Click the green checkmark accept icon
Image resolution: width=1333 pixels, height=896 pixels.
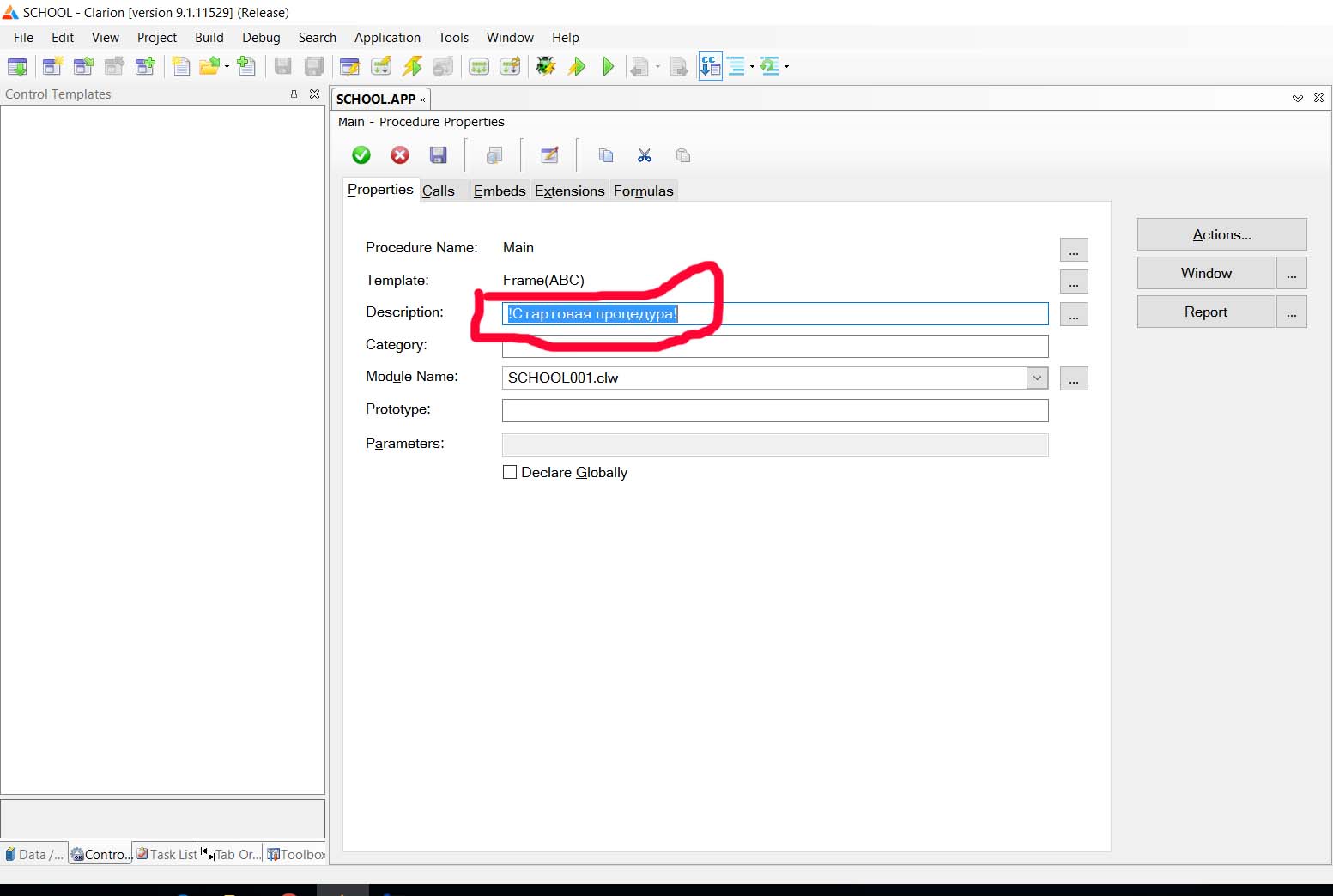click(x=361, y=155)
